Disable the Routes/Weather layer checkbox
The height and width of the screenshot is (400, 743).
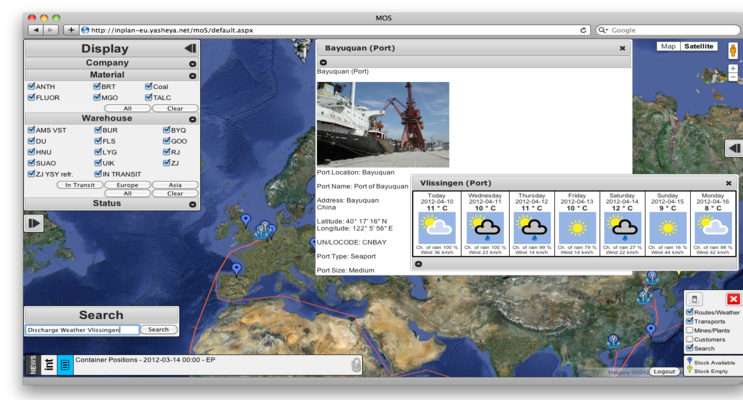[x=690, y=312]
